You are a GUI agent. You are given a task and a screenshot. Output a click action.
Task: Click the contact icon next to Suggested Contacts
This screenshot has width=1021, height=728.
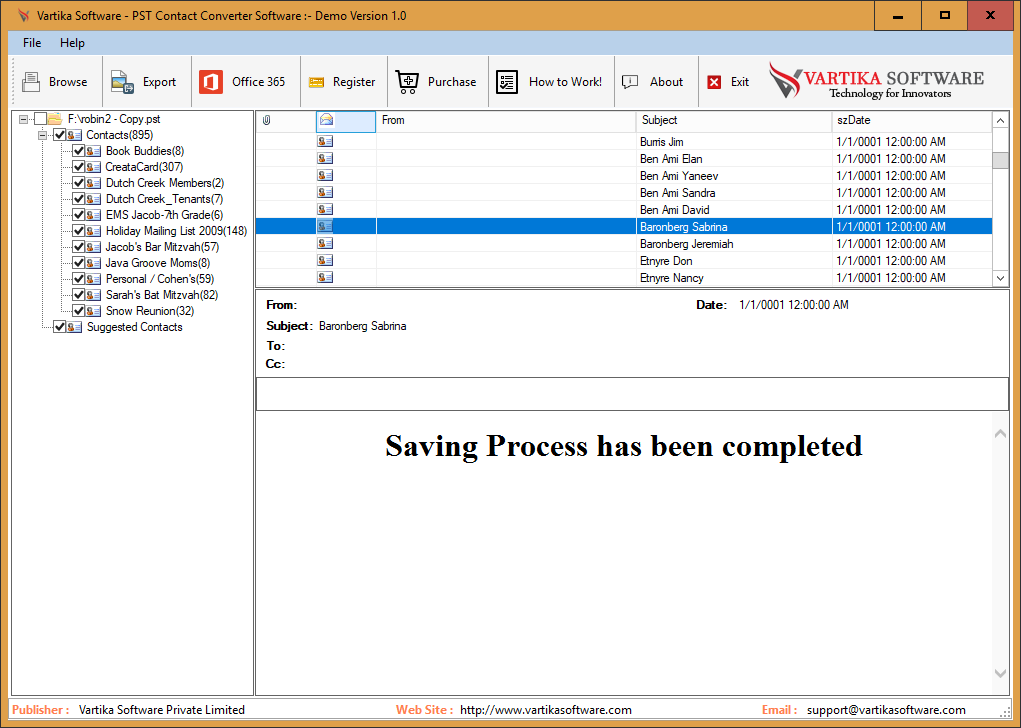74,327
